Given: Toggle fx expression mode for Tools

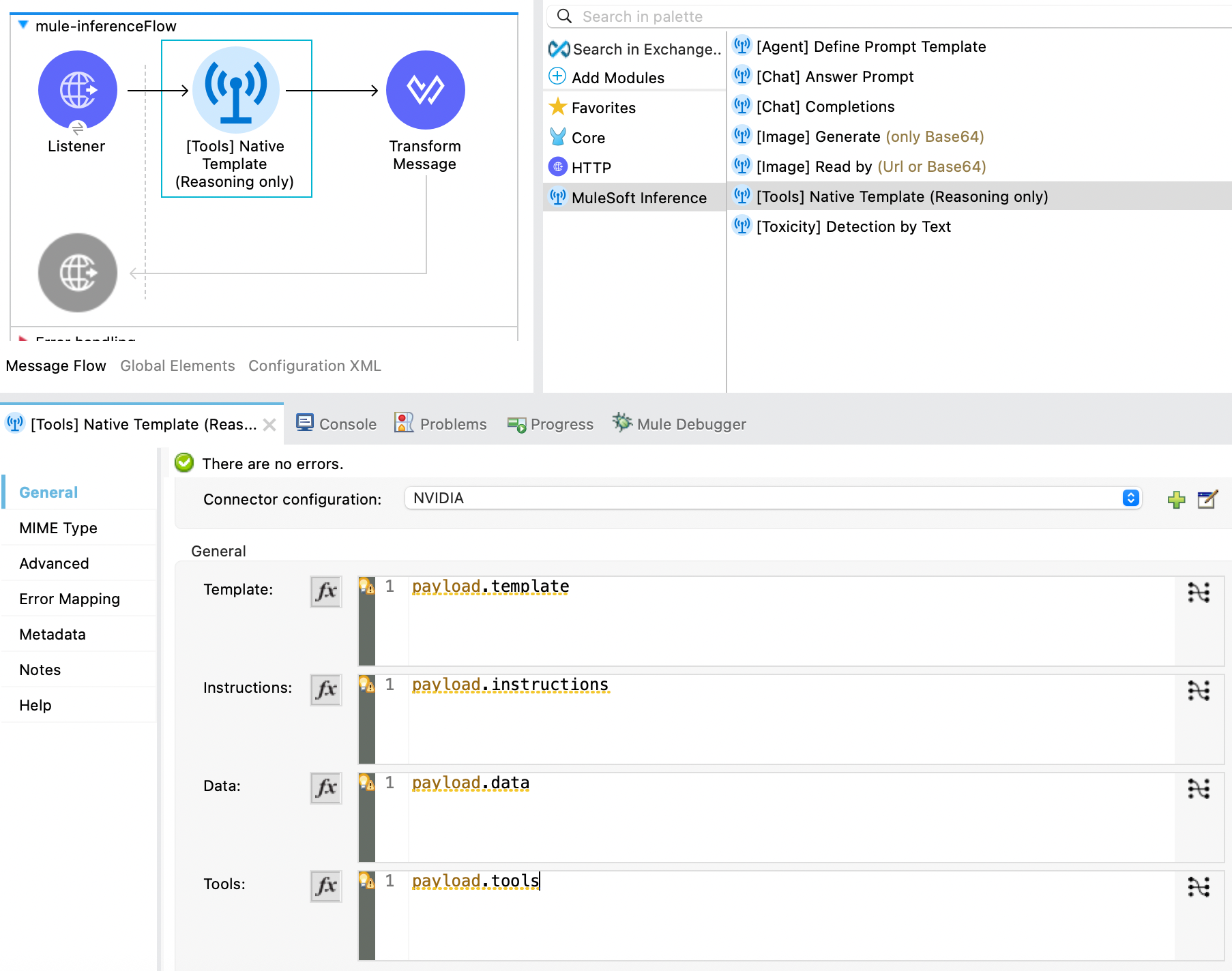Looking at the screenshot, I should click(x=326, y=886).
